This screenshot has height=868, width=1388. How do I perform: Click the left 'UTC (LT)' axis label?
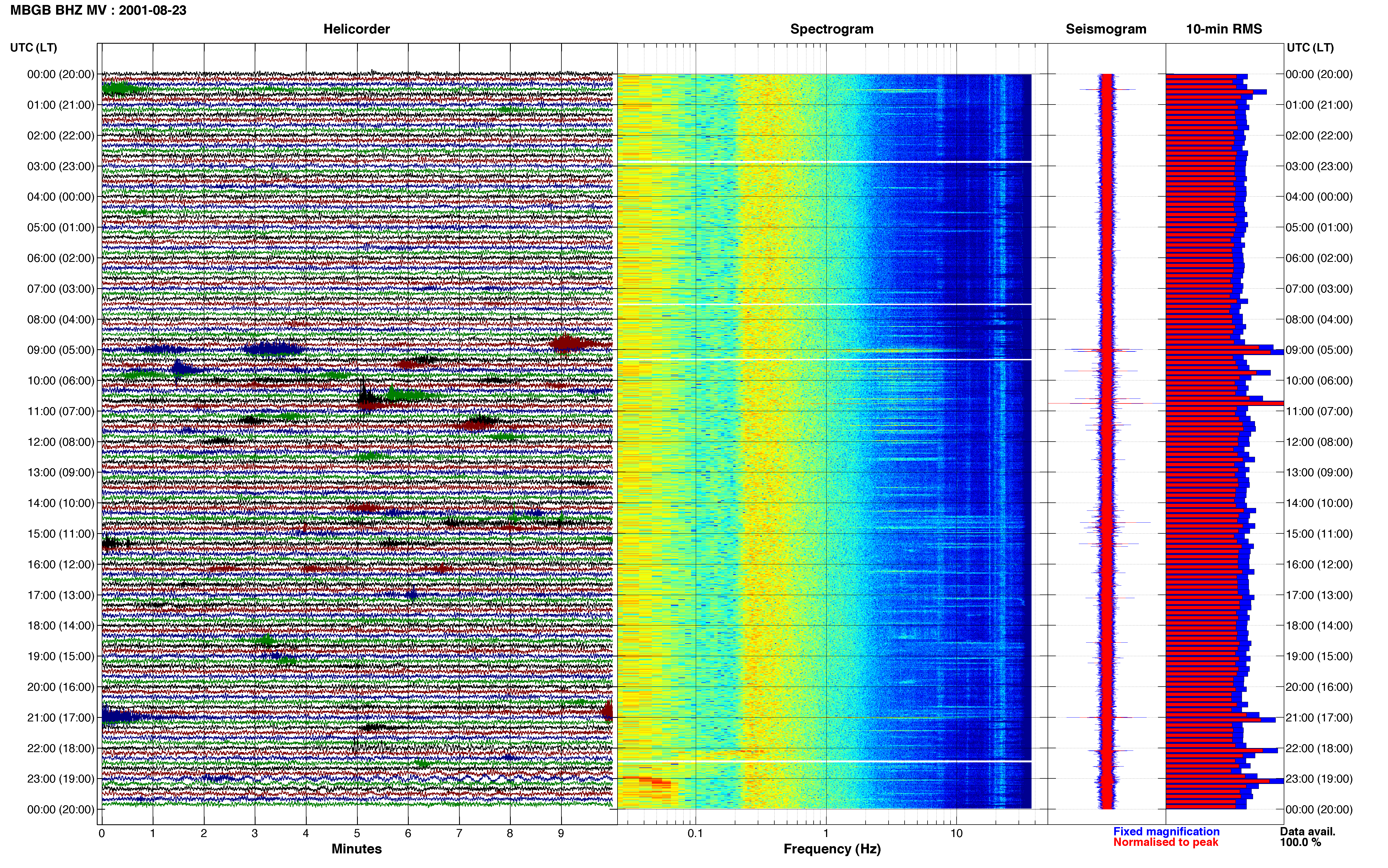34,48
